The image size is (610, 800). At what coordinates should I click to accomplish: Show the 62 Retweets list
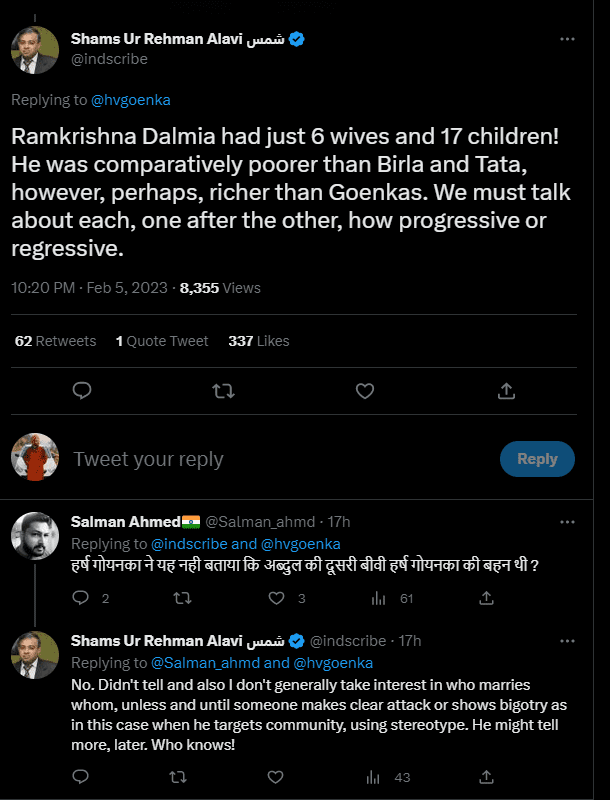[x=56, y=341]
